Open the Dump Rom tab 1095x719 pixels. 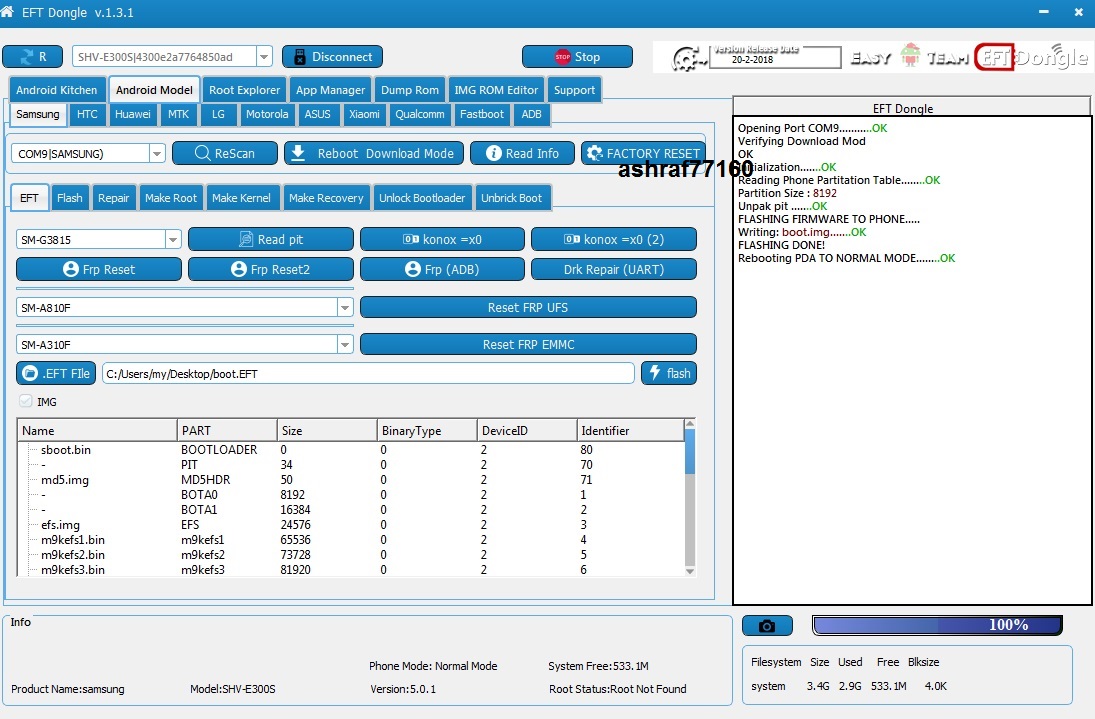pyautogui.click(x=410, y=90)
